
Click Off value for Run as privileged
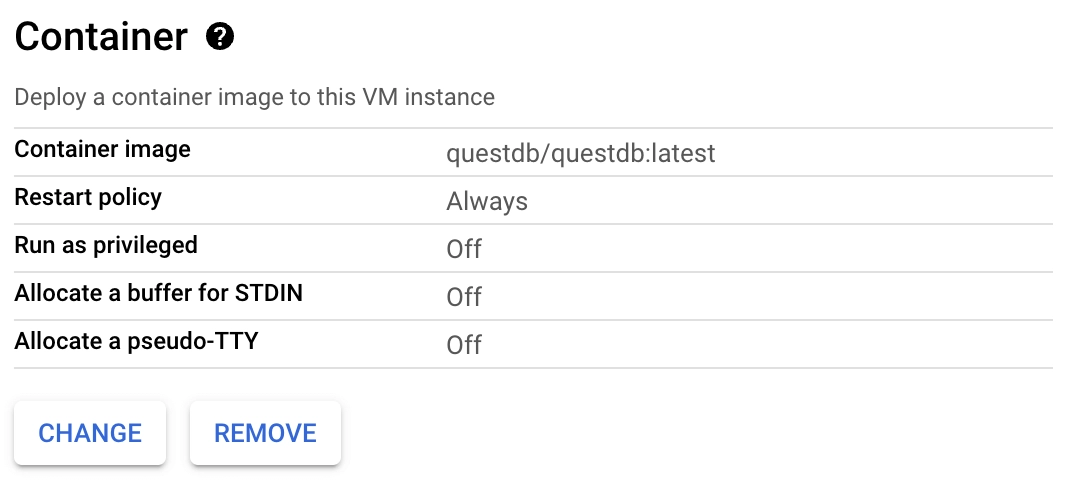464,249
